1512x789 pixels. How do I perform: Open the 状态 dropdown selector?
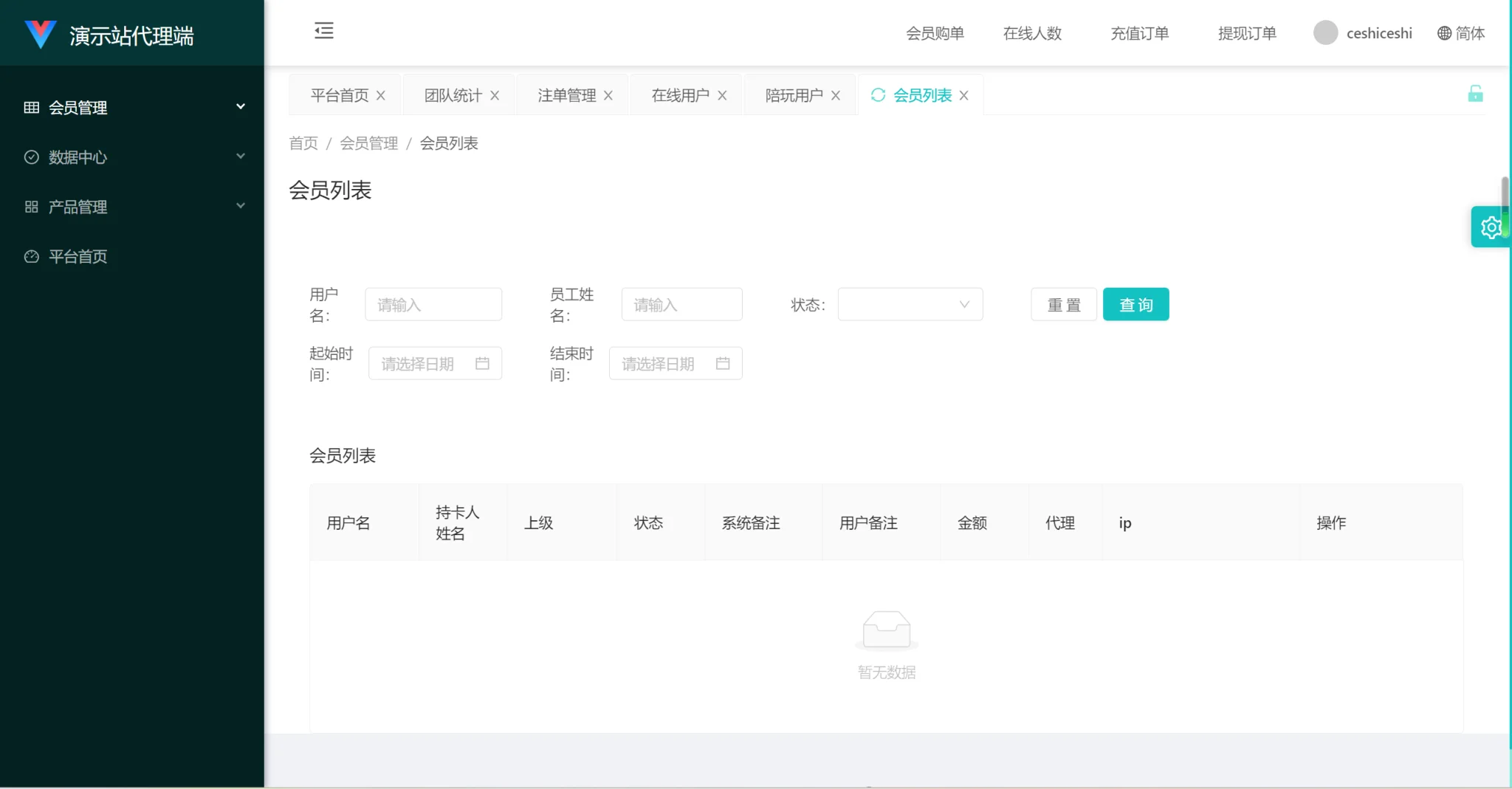(x=910, y=304)
